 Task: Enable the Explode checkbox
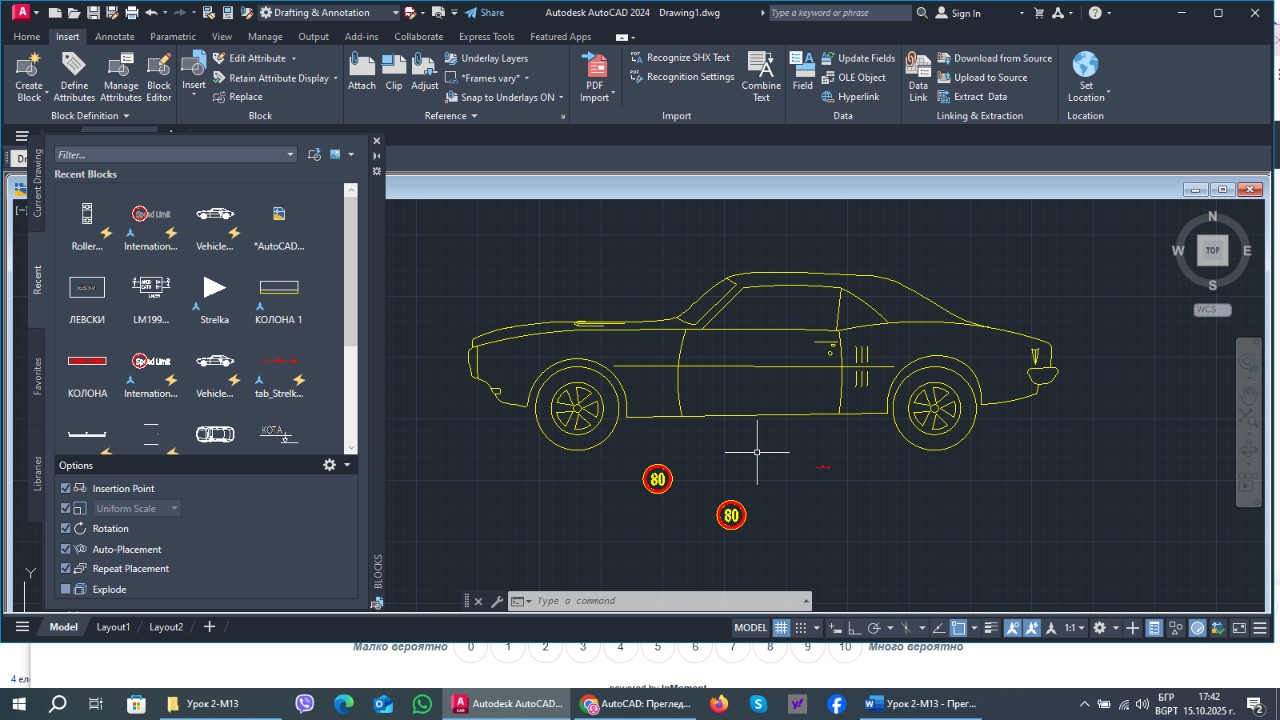pos(66,590)
